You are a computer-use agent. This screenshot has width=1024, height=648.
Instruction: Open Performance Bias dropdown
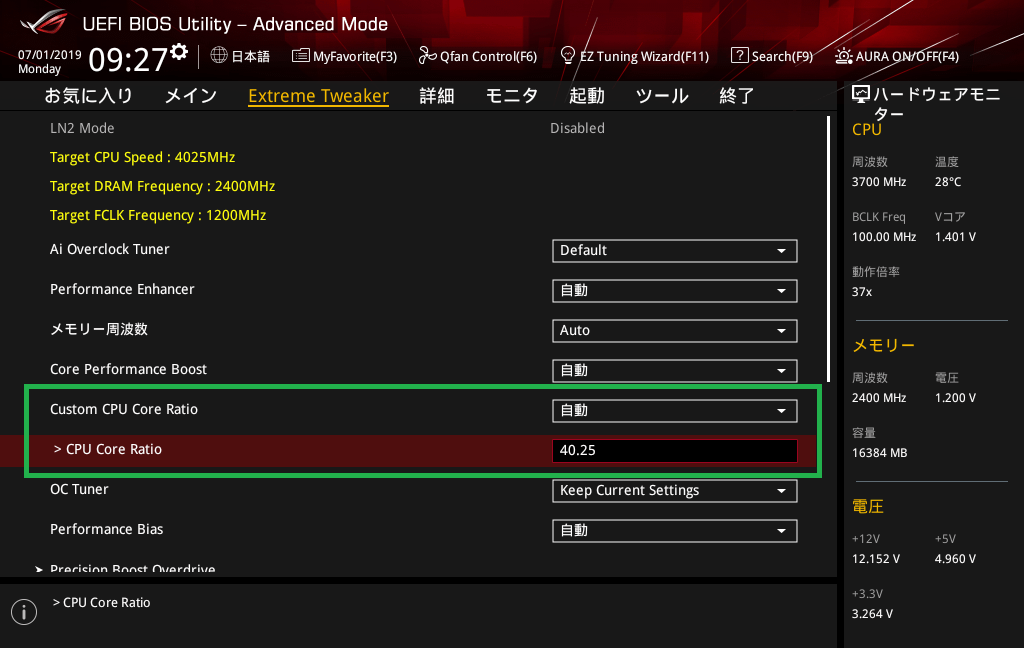[x=675, y=530]
